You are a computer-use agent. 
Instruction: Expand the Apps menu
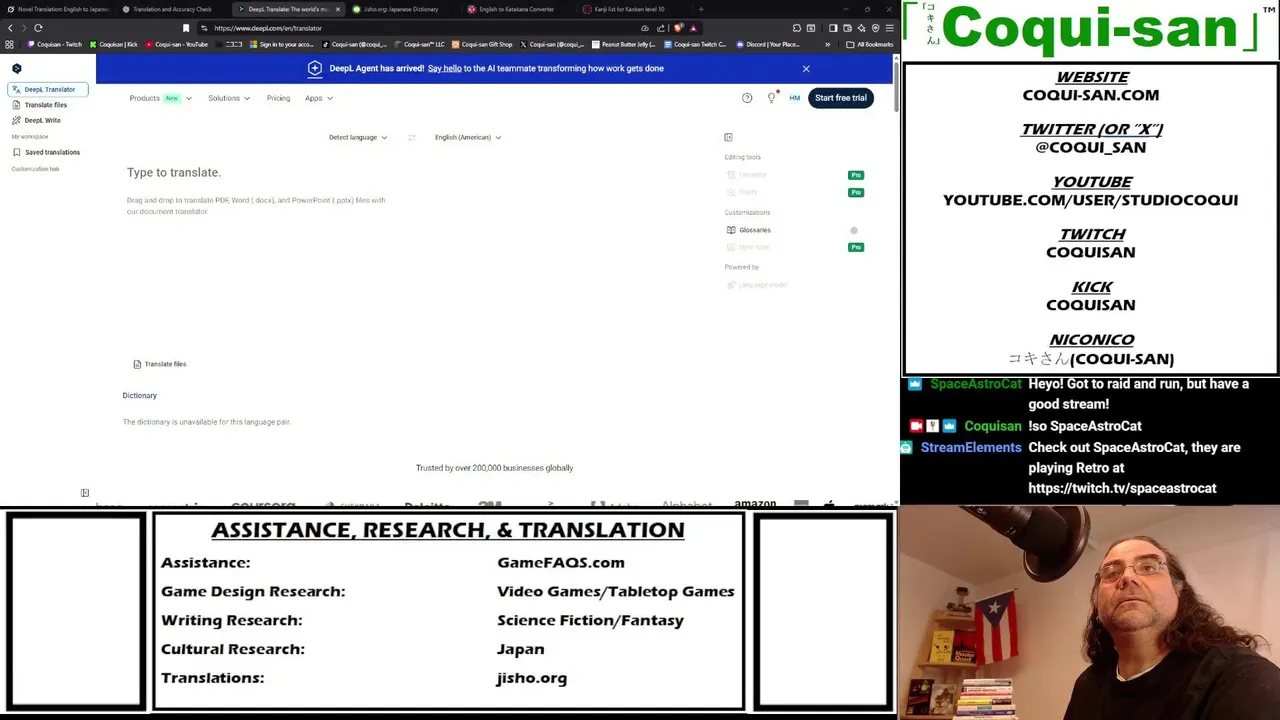319,98
